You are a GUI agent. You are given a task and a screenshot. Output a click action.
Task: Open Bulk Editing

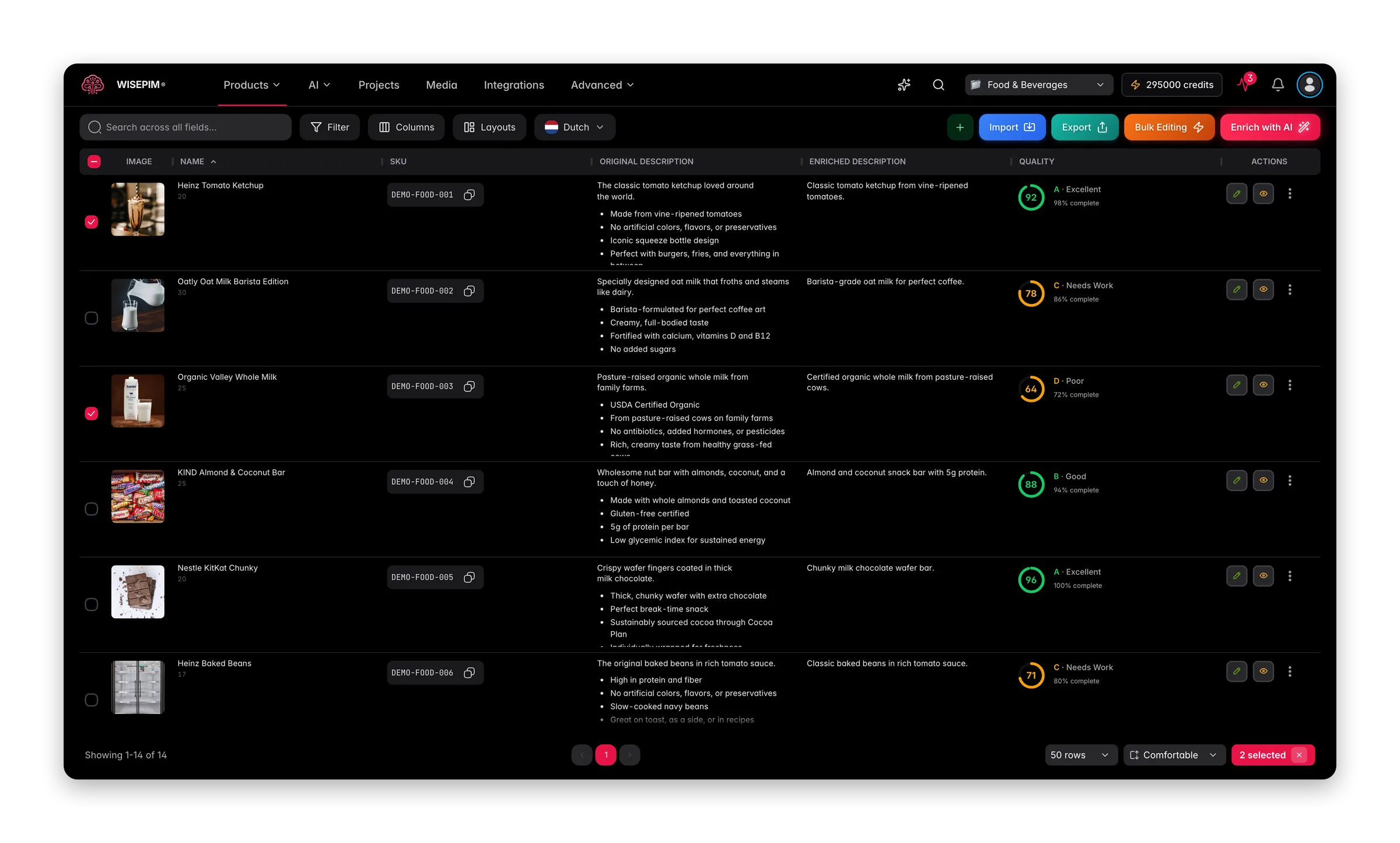coord(1169,127)
